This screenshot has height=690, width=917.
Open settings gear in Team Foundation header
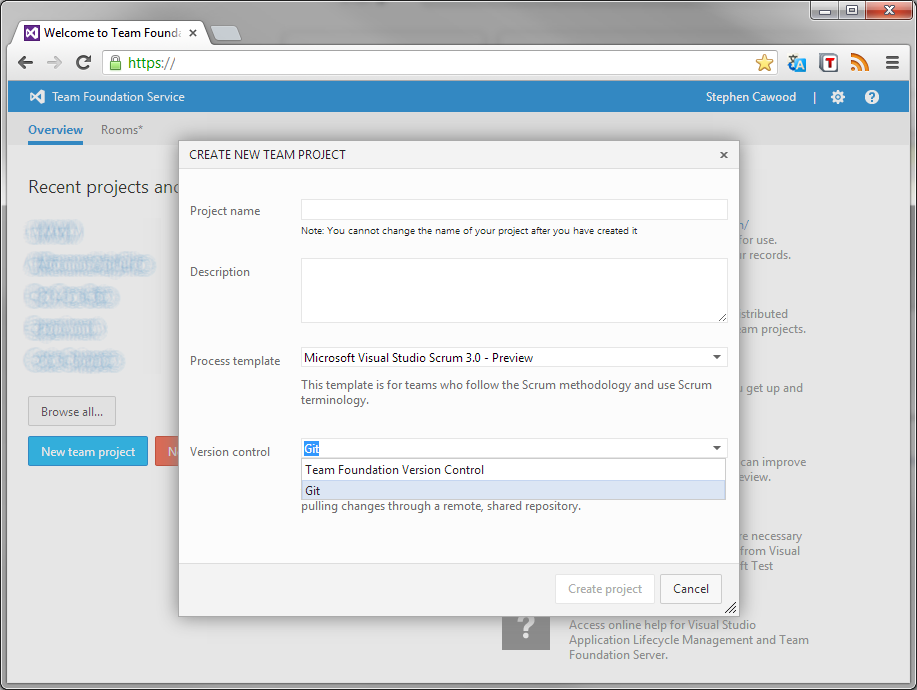(x=837, y=97)
